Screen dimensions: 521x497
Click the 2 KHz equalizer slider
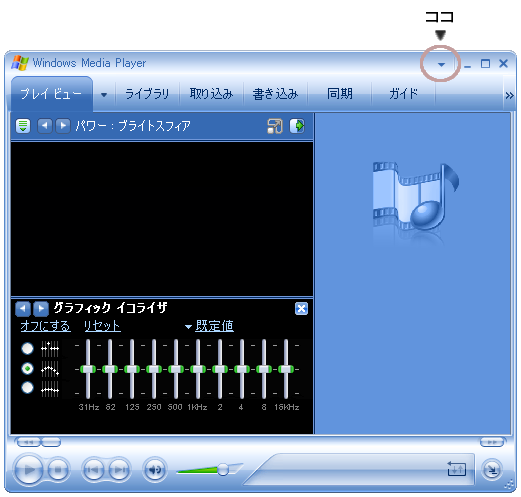coord(220,369)
